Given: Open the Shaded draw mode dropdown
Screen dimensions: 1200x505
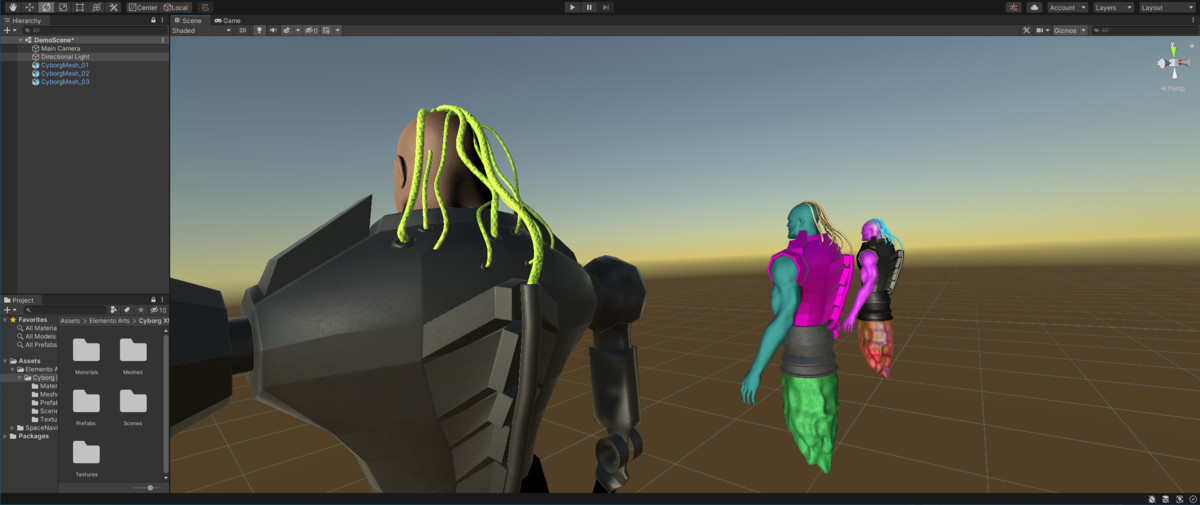Looking at the screenshot, I should 201,30.
